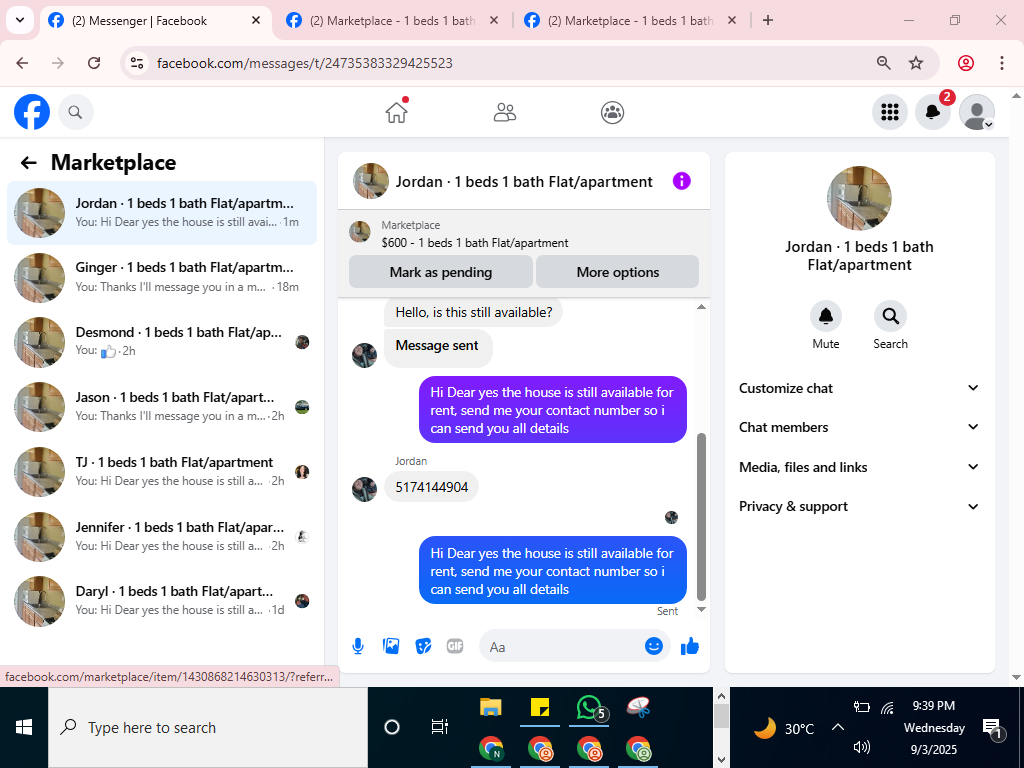Click the large listing photo in right panel
This screenshot has width=1024, height=768.
pyautogui.click(x=859, y=199)
